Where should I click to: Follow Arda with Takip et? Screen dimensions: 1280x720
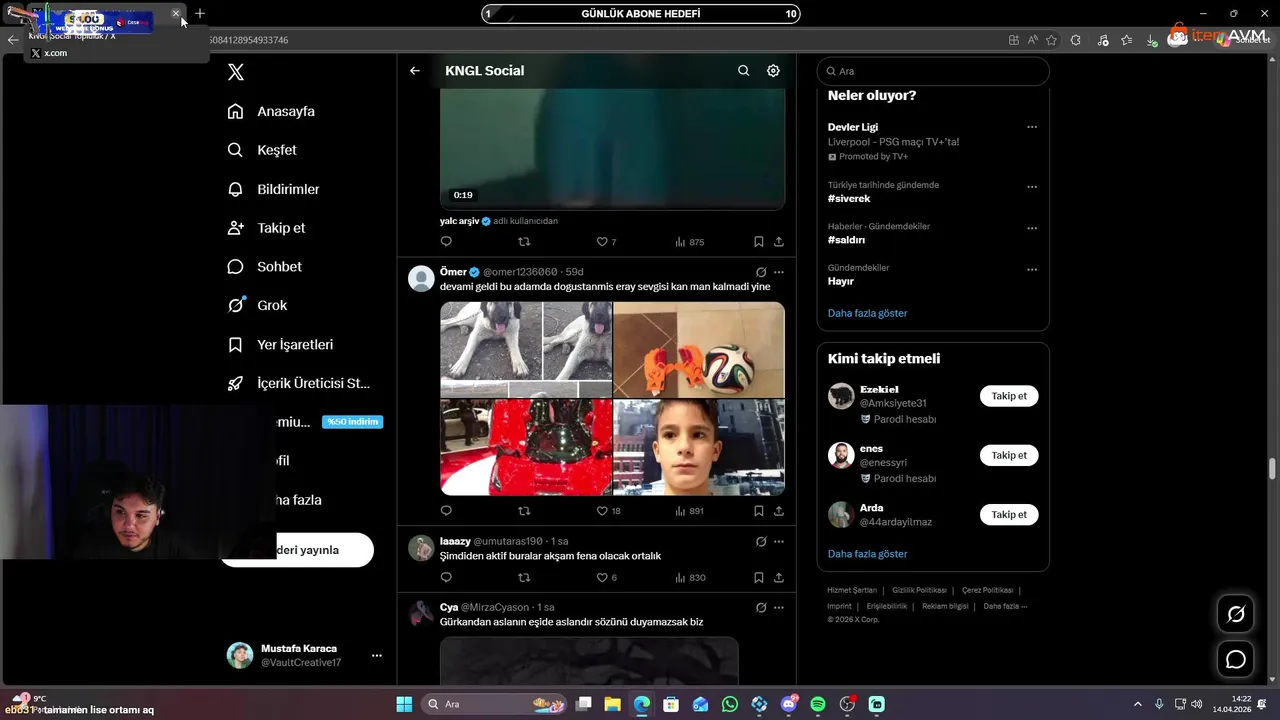[x=1009, y=515]
